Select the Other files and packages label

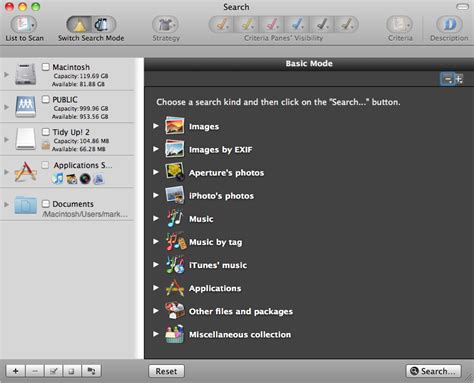coord(241,311)
